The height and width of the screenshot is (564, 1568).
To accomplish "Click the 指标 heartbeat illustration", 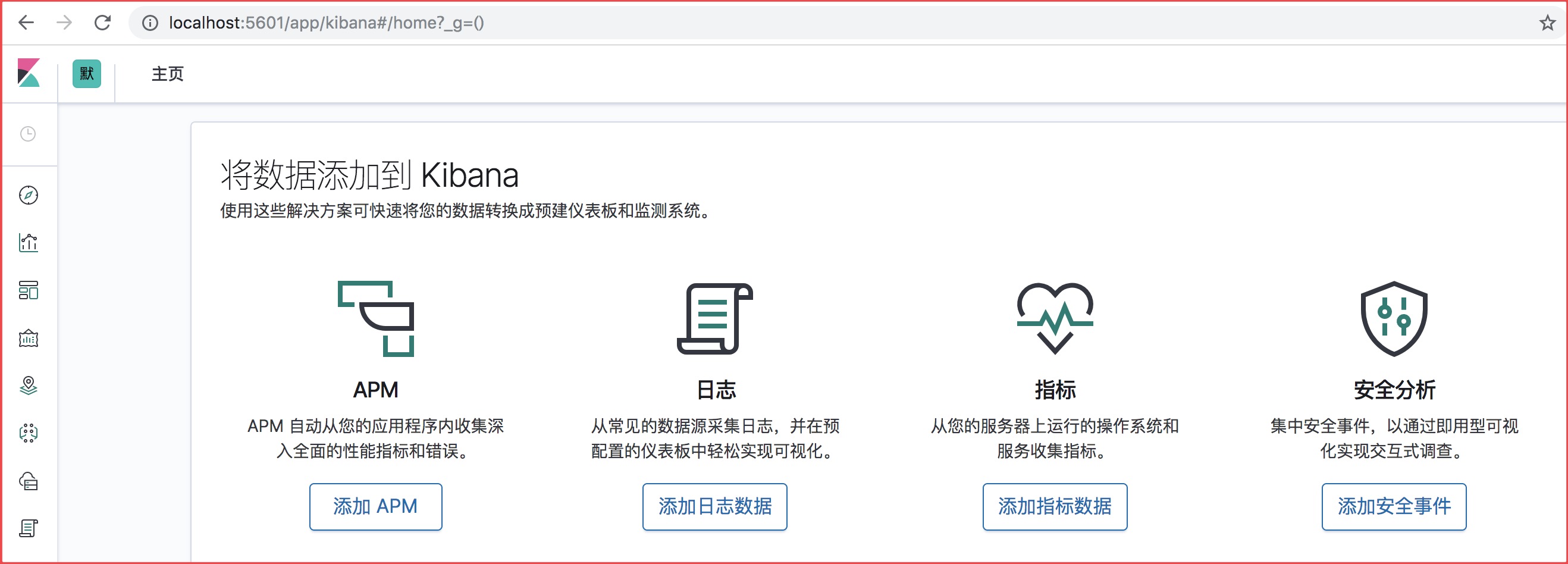I will [1055, 318].
